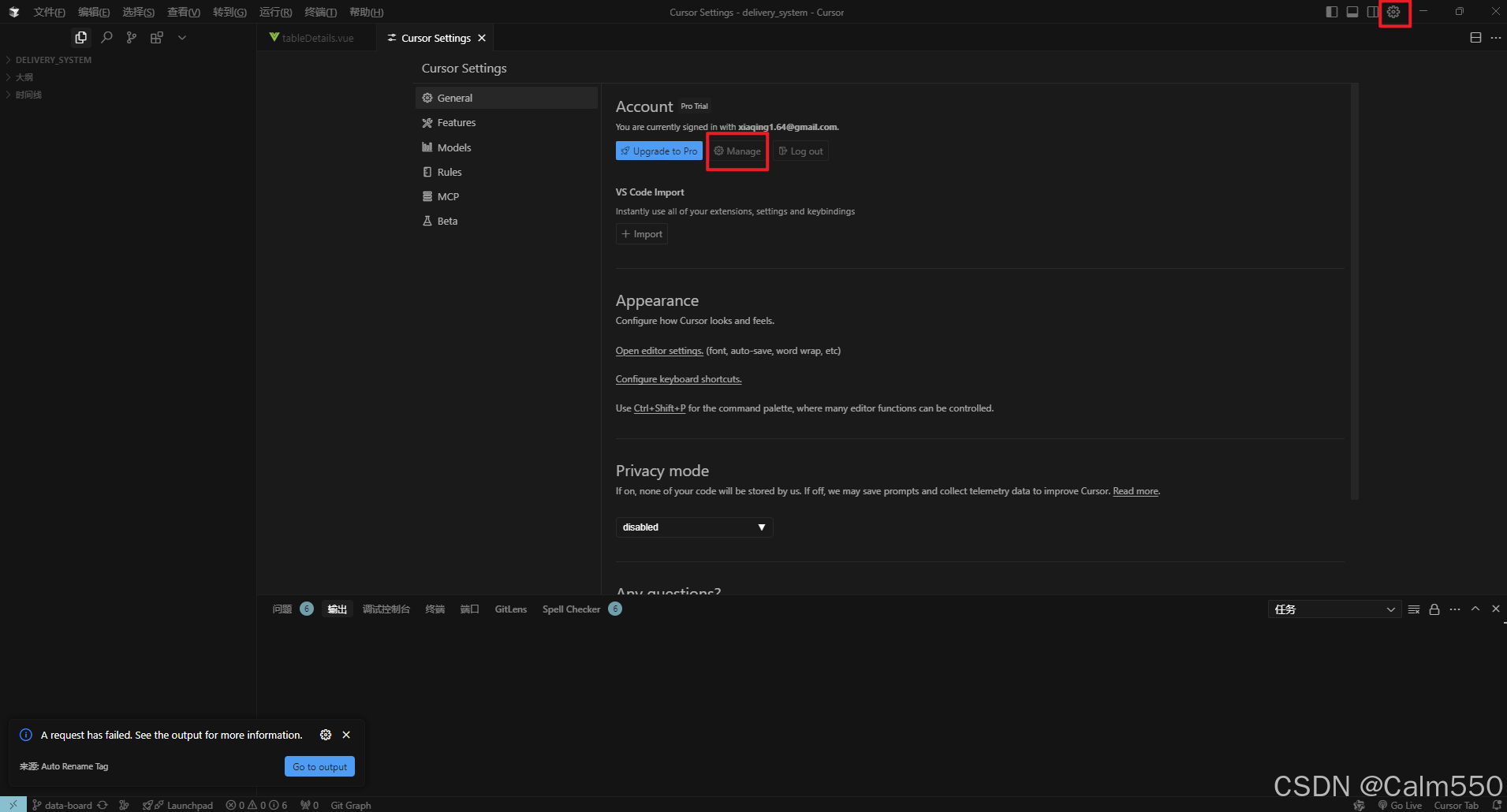This screenshot has width=1507, height=812.
Task: Dismiss the request failed notification
Action: coord(346,735)
